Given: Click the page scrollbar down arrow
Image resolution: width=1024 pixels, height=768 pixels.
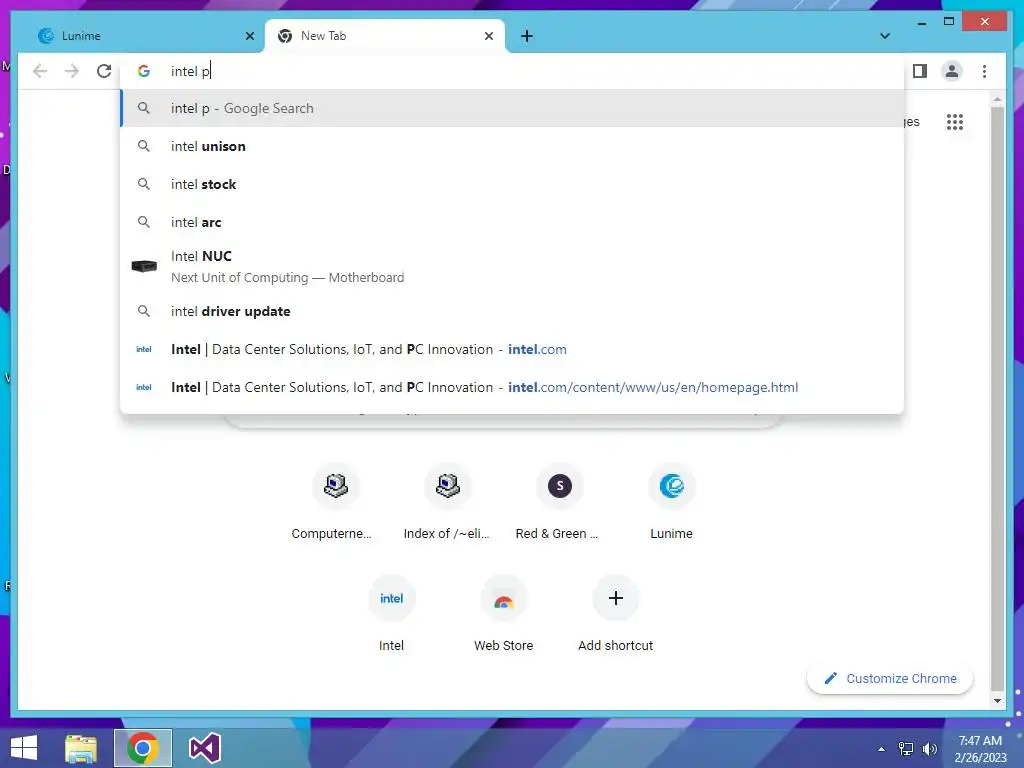Looking at the screenshot, I should (997, 701).
